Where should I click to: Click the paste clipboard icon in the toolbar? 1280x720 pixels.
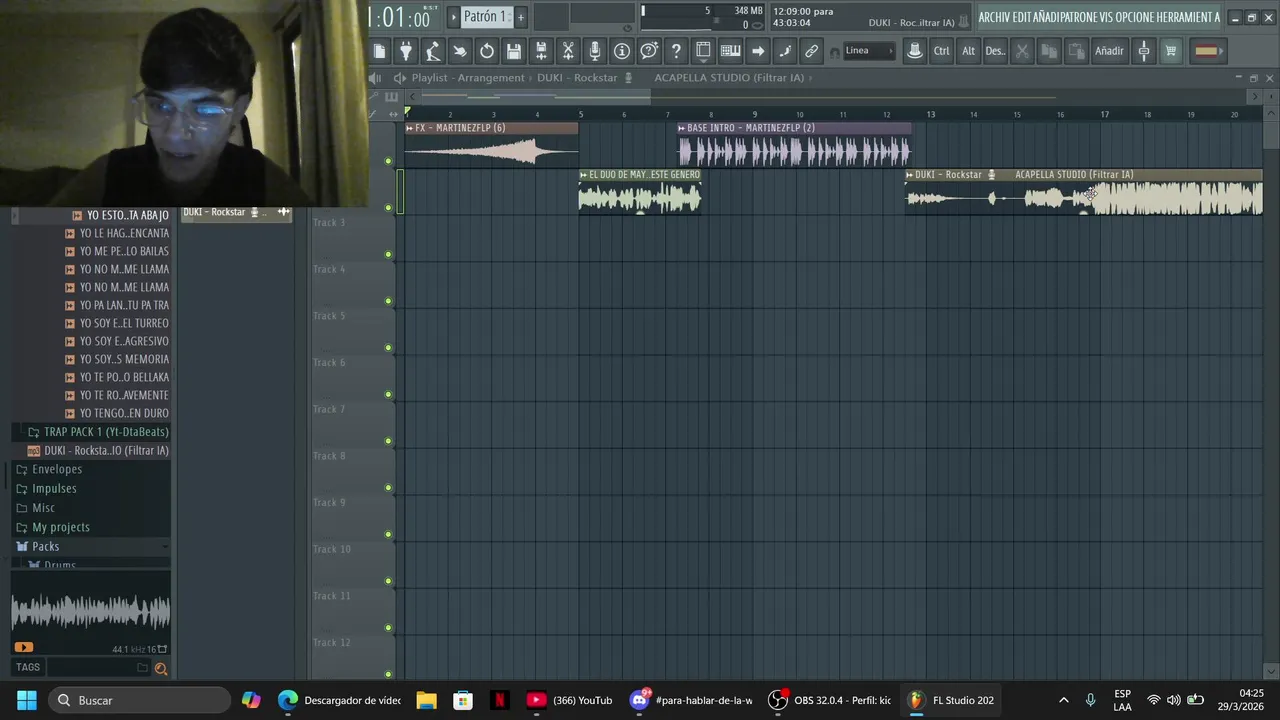pos(1076,51)
